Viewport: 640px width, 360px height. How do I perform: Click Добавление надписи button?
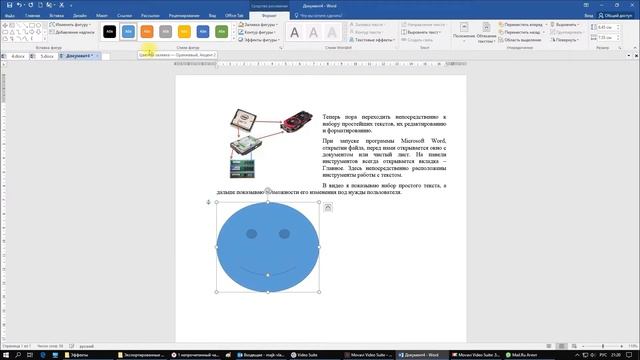coord(72,32)
